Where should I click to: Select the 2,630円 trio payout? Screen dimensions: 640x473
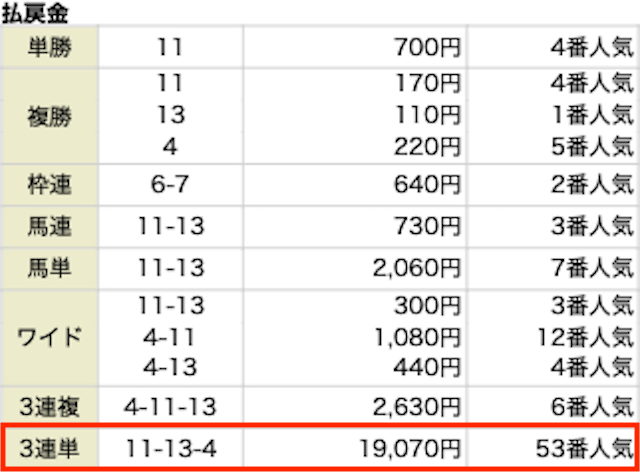point(416,407)
